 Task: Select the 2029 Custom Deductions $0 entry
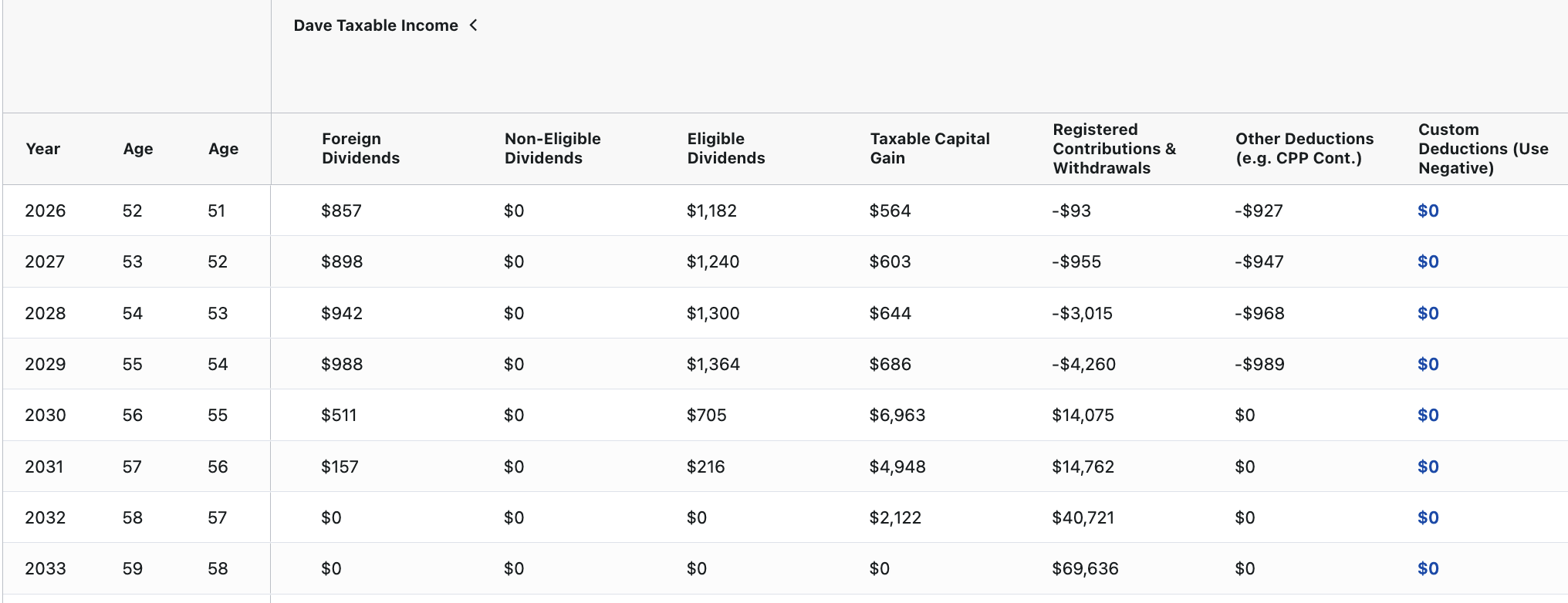pyautogui.click(x=1428, y=364)
